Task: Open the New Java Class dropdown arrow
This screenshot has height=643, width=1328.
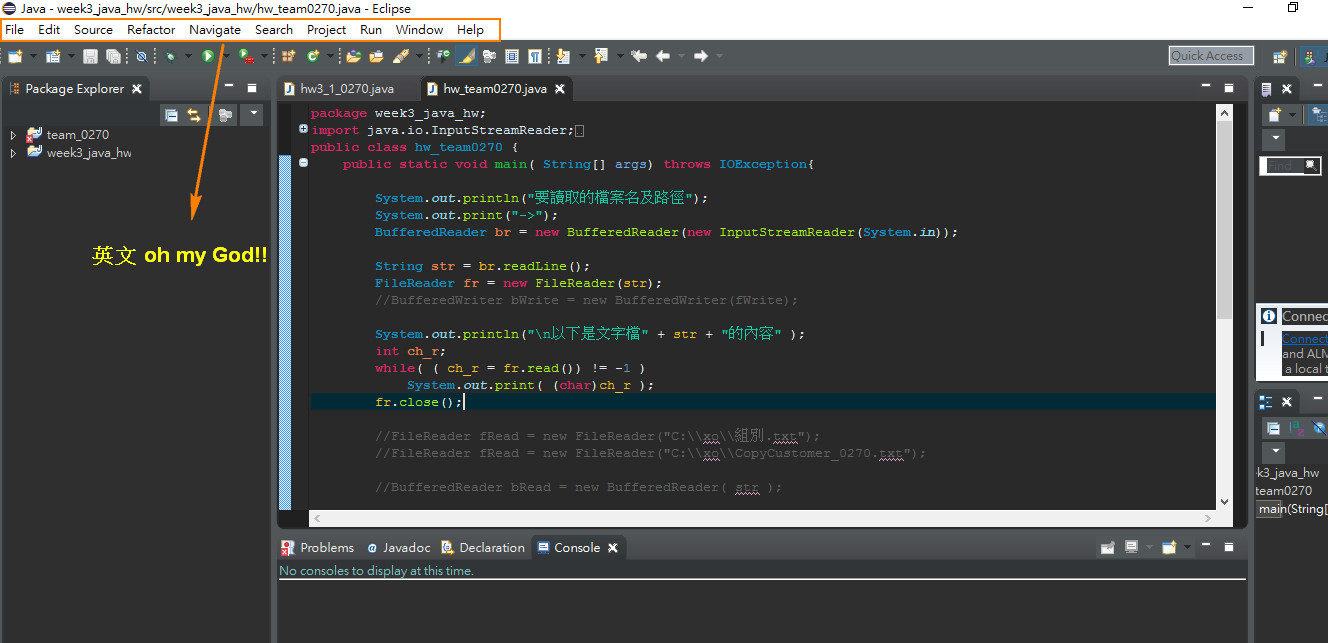Action: (330, 56)
